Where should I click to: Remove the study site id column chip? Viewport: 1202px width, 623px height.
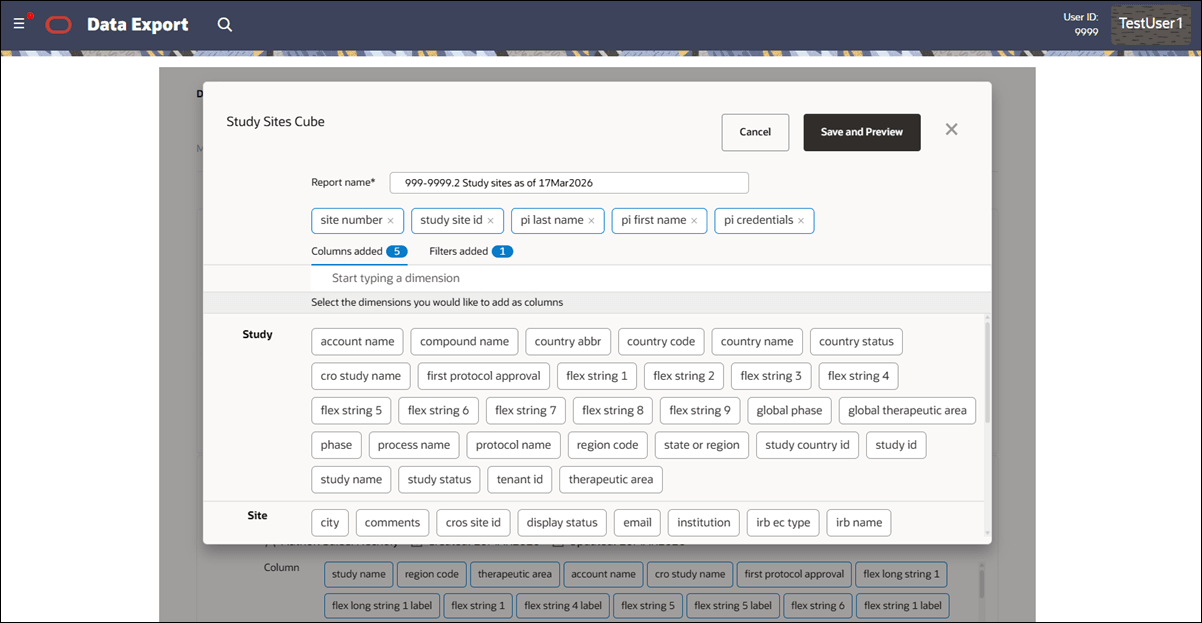point(490,221)
